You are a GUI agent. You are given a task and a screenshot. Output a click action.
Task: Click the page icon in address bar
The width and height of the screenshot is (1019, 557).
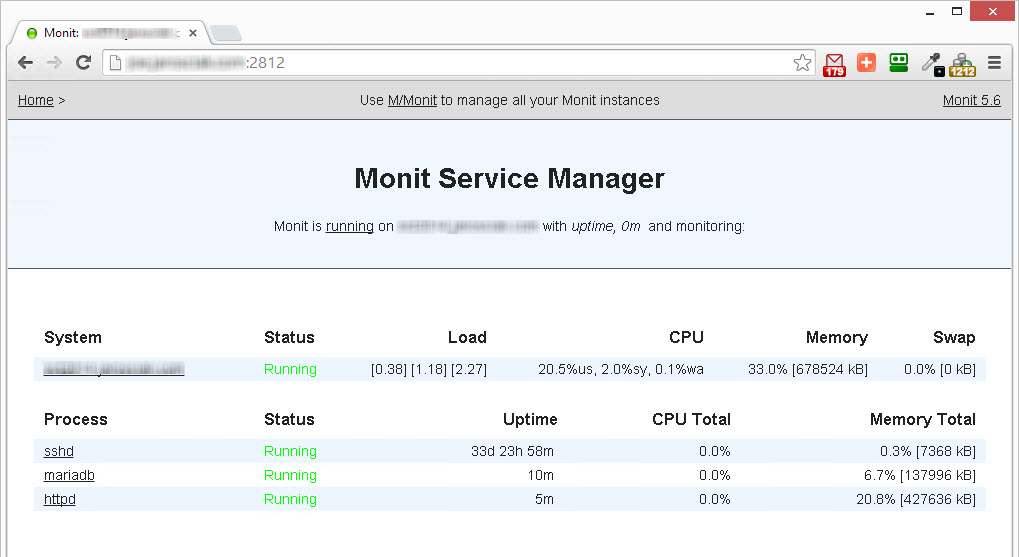coord(115,62)
